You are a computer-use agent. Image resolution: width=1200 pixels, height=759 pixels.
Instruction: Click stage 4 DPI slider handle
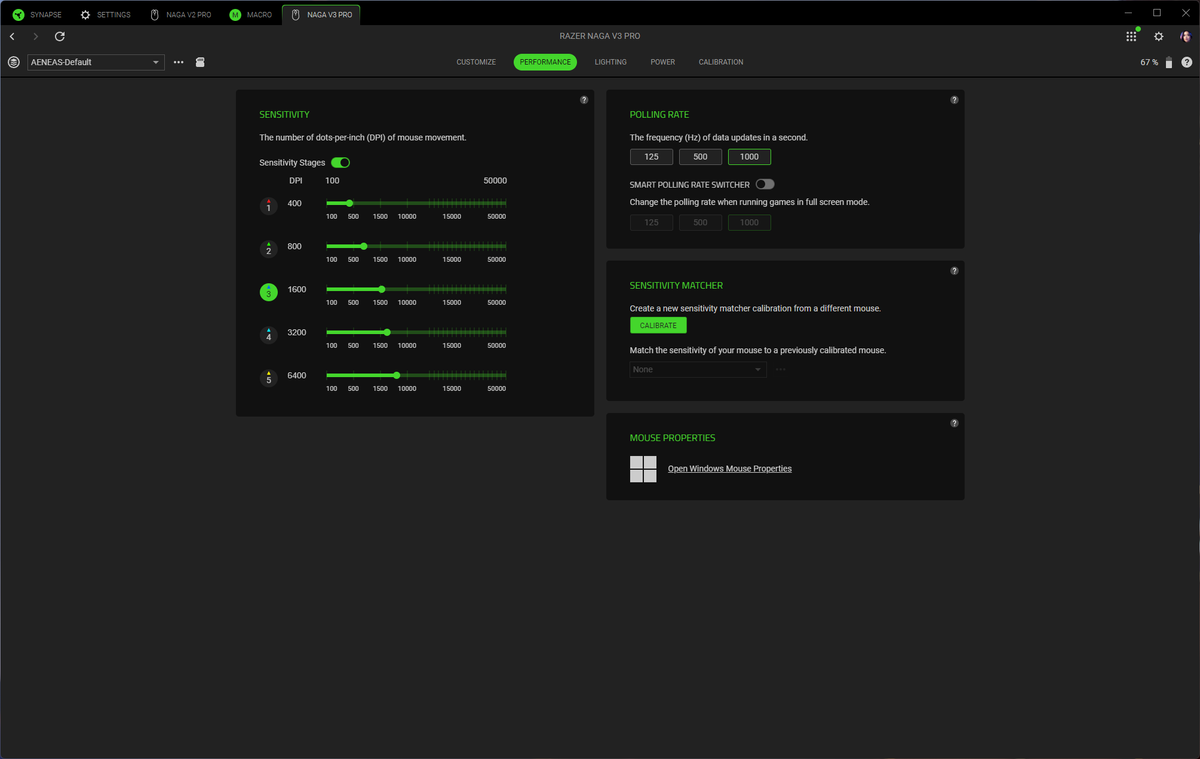coord(387,332)
